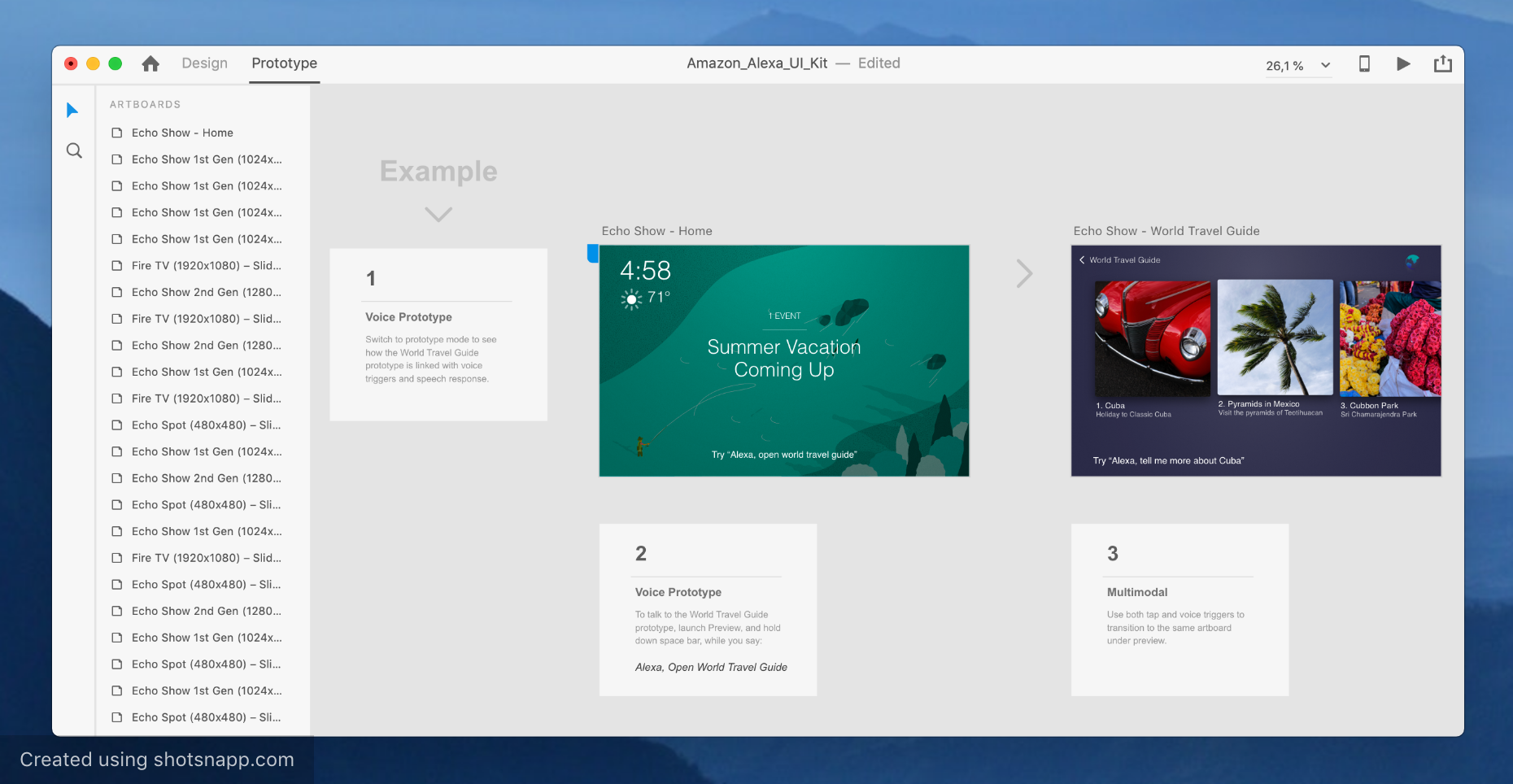Screen dimensions: 1513x784
Task: Click the sun weather icon next to 71°
Action: 631,299
